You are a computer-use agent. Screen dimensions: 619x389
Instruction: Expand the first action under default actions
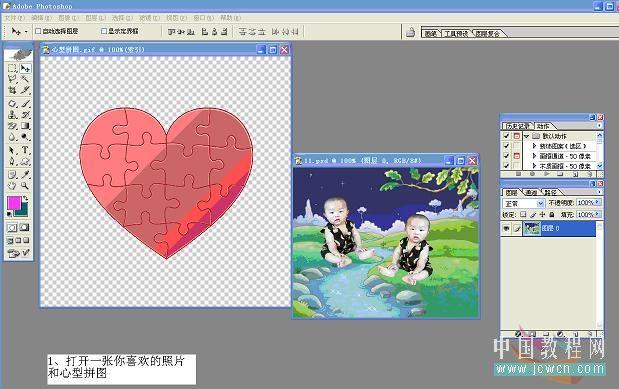tap(534, 146)
